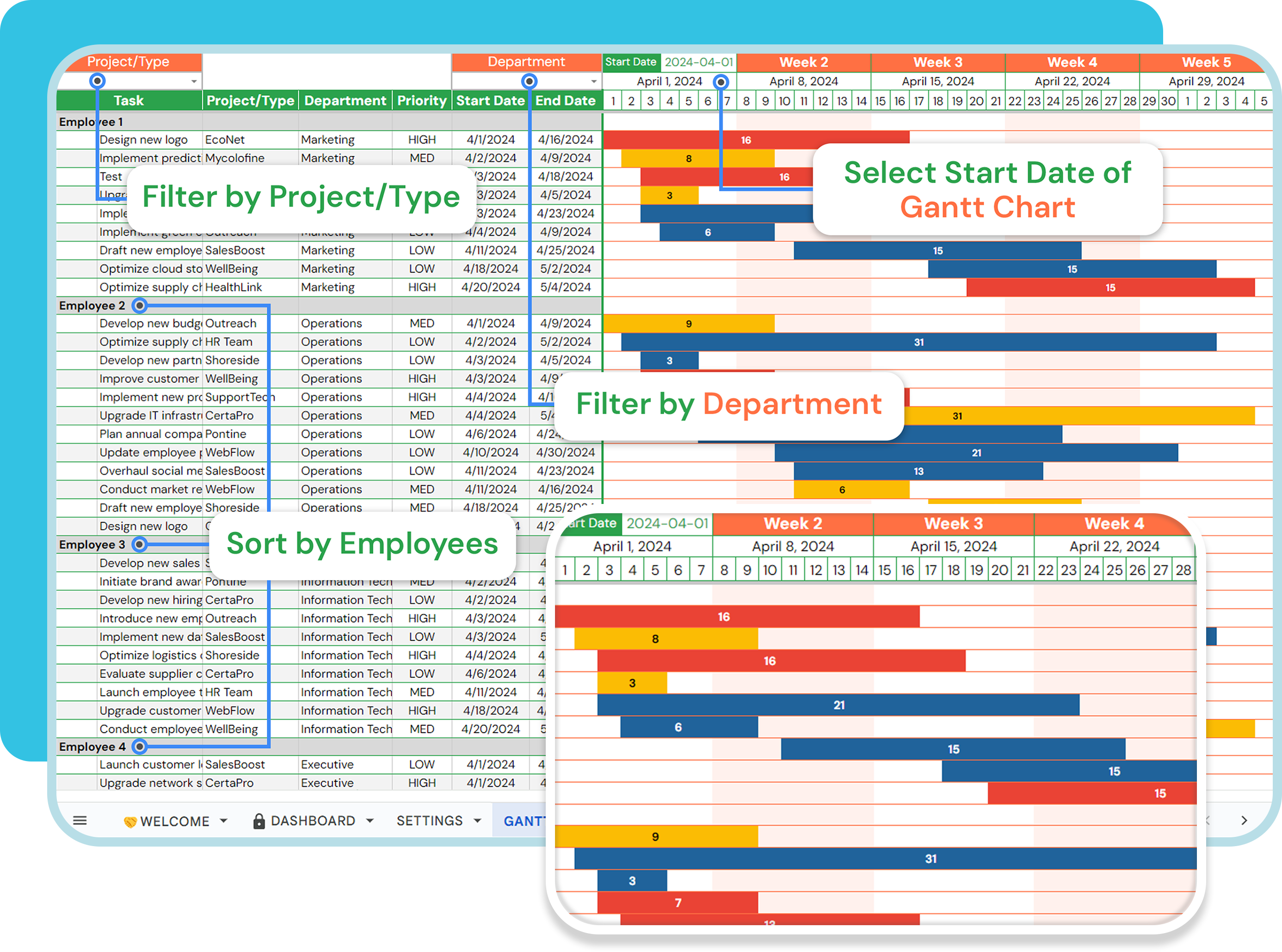
Task: Click the green Start Date label cell
Action: tap(631, 62)
